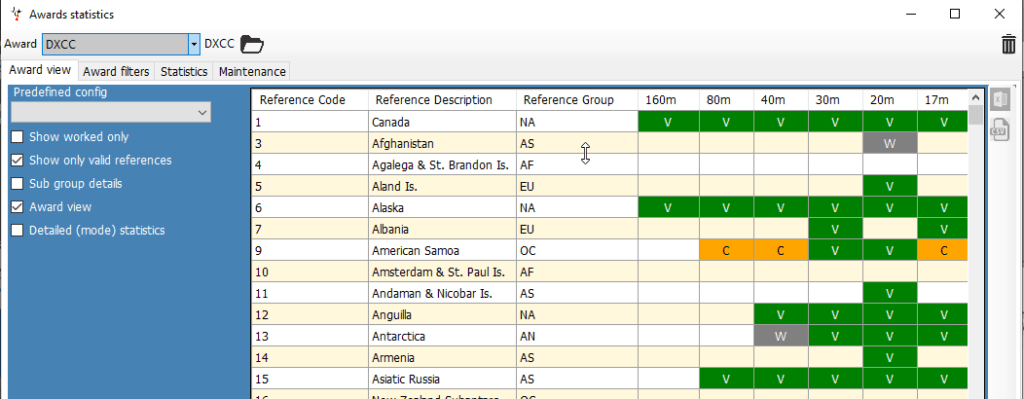Click the table scrollbar up arrow

click(976, 98)
